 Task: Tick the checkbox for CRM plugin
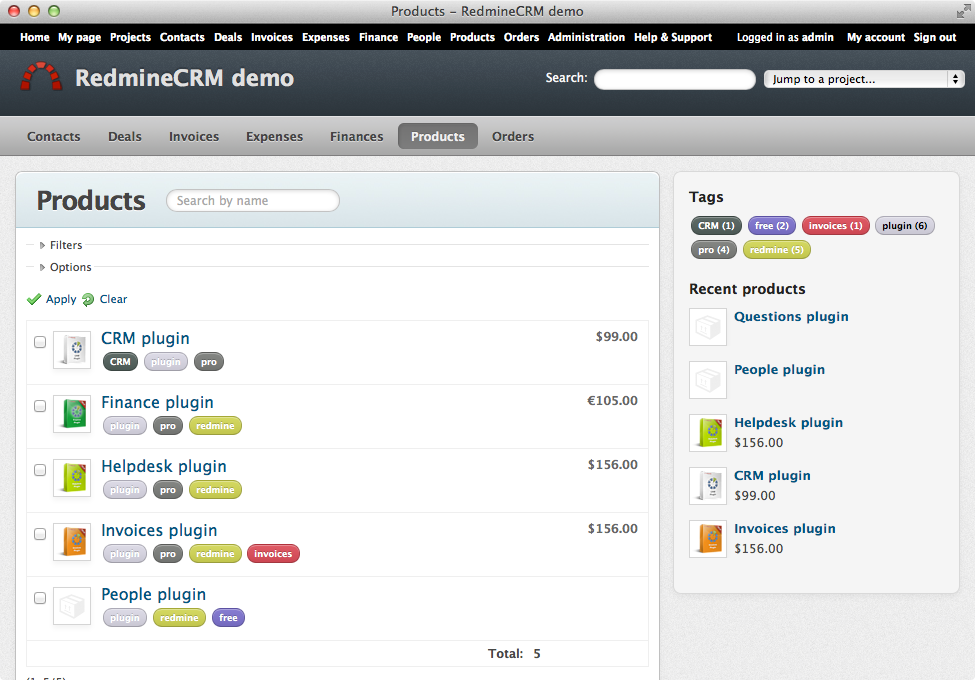pos(40,342)
